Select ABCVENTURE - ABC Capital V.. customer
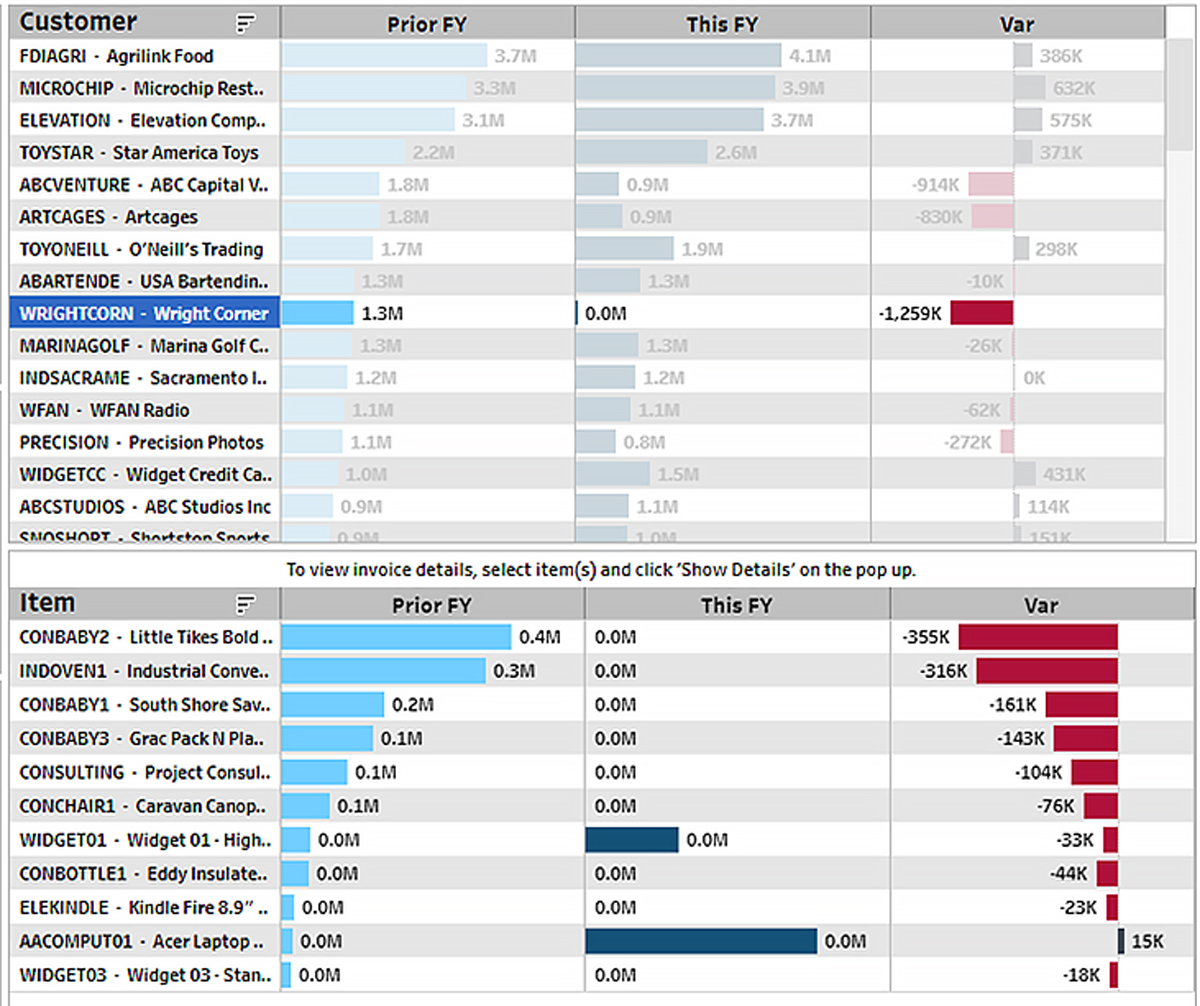The image size is (1200, 1006). click(146, 184)
